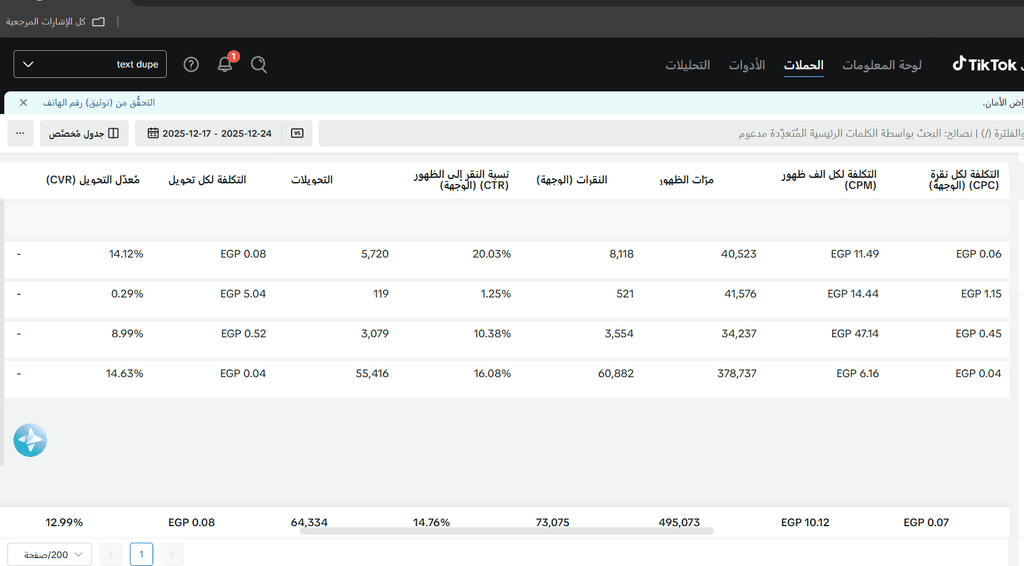The height and width of the screenshot is (566, 1024).
Task: Open date range 2025-12-17 - 2025-12-24 picker
Action: 210,133
